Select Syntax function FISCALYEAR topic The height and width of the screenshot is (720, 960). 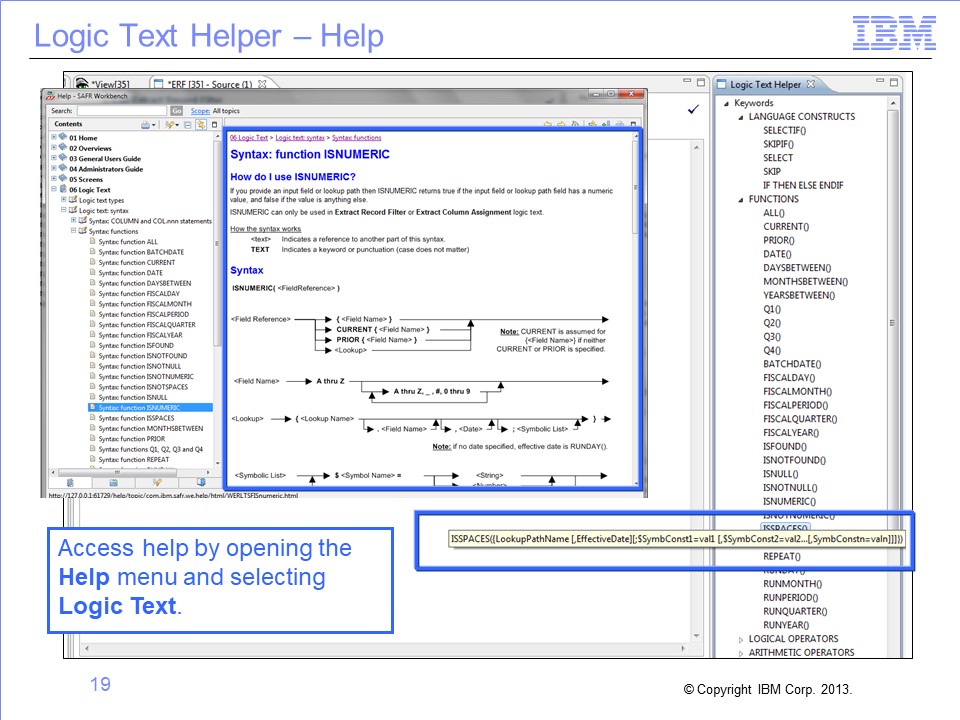tap(140, 335)
